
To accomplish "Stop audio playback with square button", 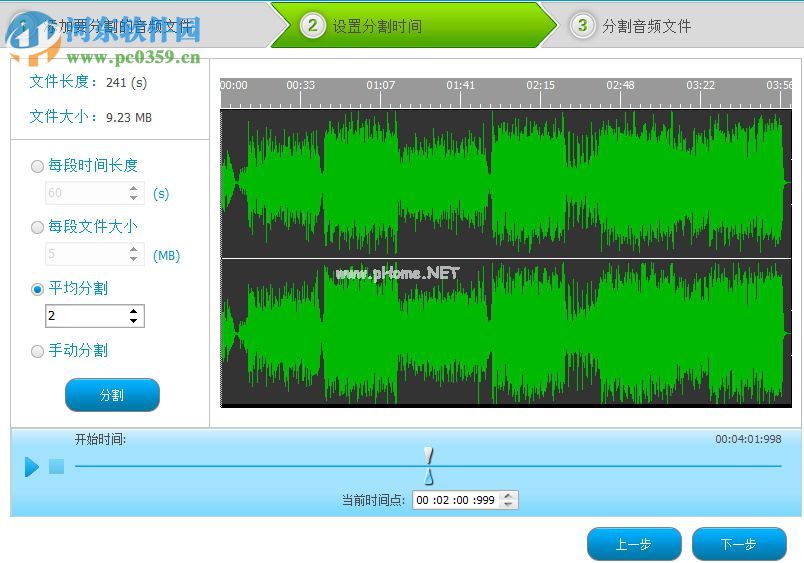I will 56,467.
